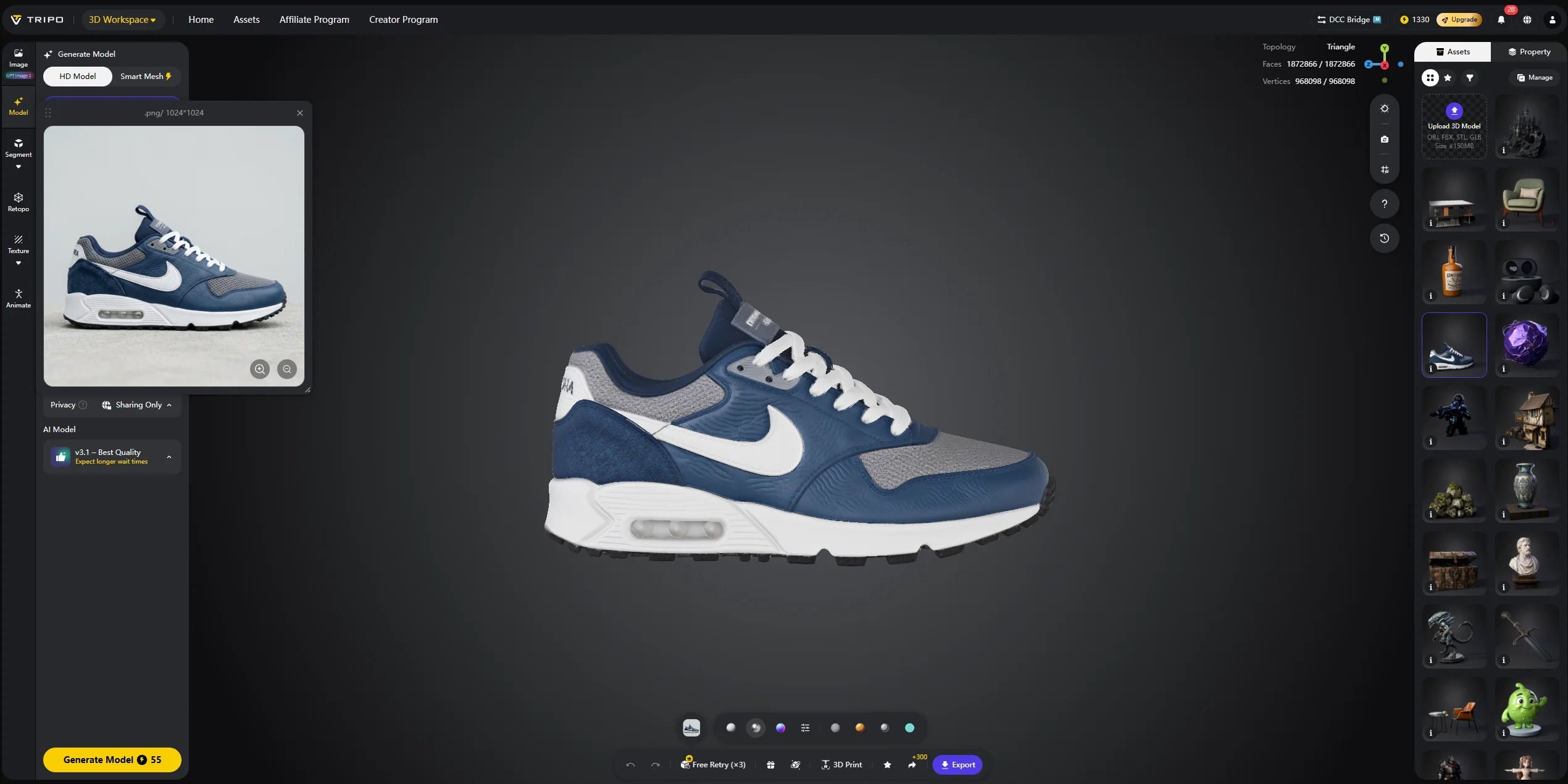Click the Upload 3D Model box
This screenshot has width=1568, height=784.
click(1454, 127)
